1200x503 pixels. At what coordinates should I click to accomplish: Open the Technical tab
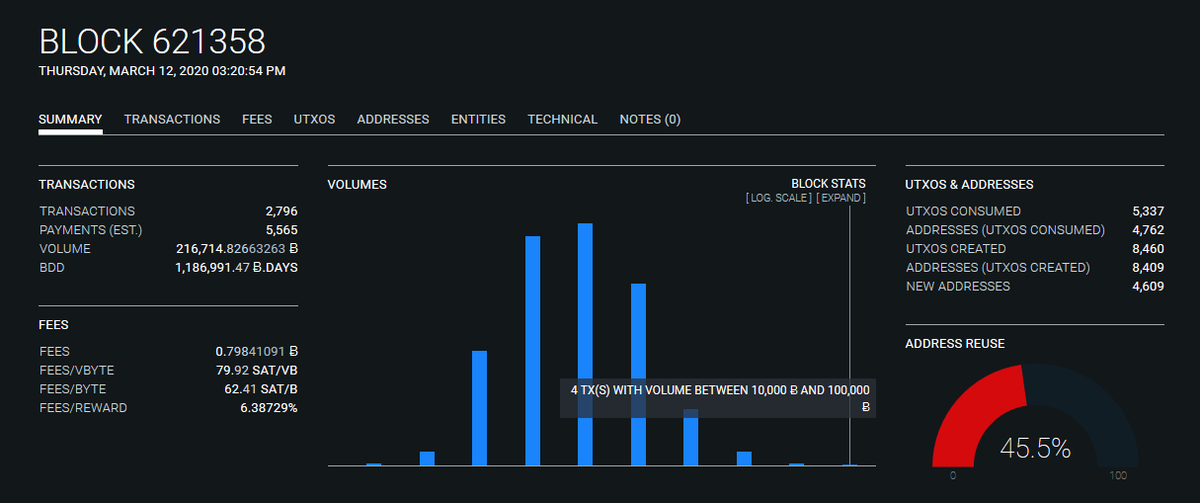pyautogui.click(x=563, y=119)
